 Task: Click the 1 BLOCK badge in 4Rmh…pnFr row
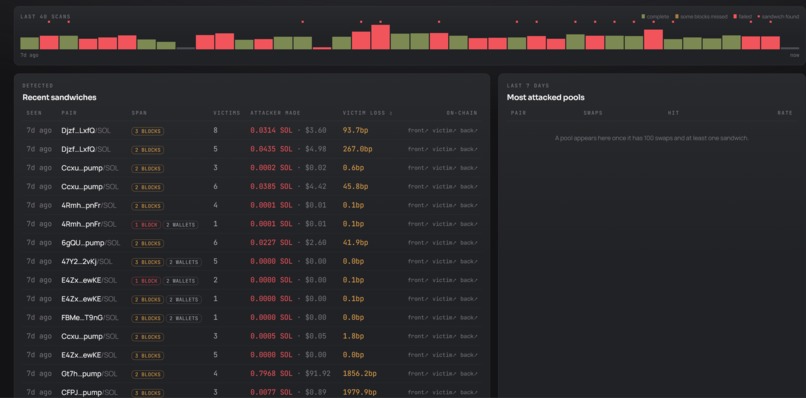(146, 225)
